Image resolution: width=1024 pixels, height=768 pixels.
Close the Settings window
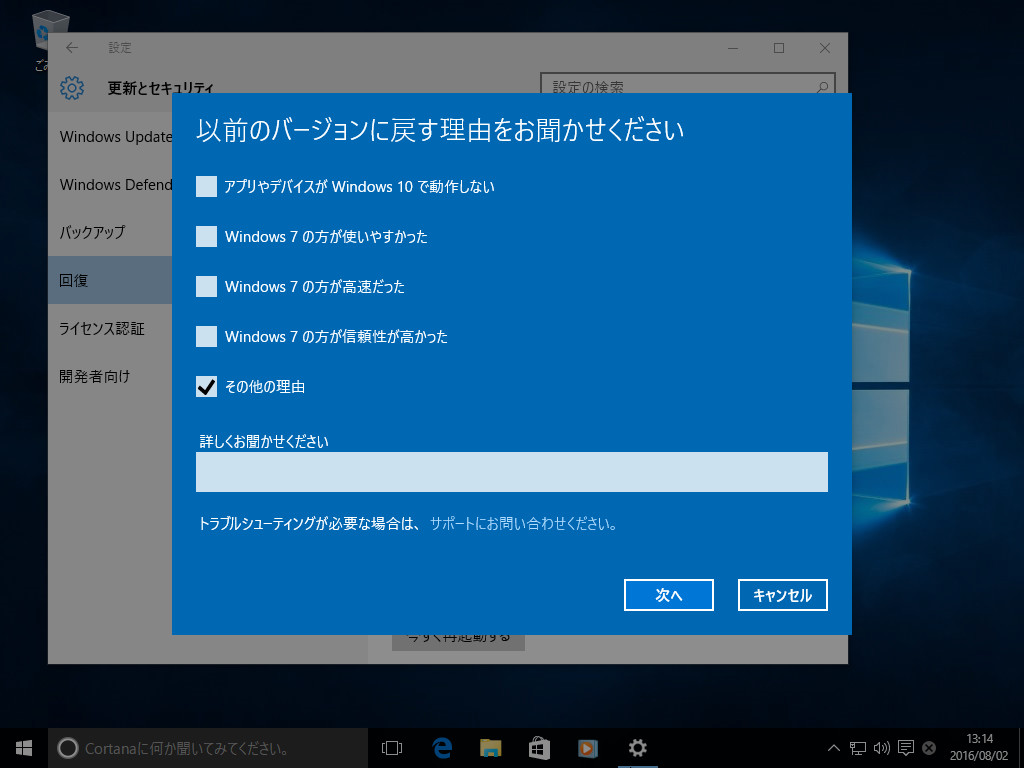(825, 48)
